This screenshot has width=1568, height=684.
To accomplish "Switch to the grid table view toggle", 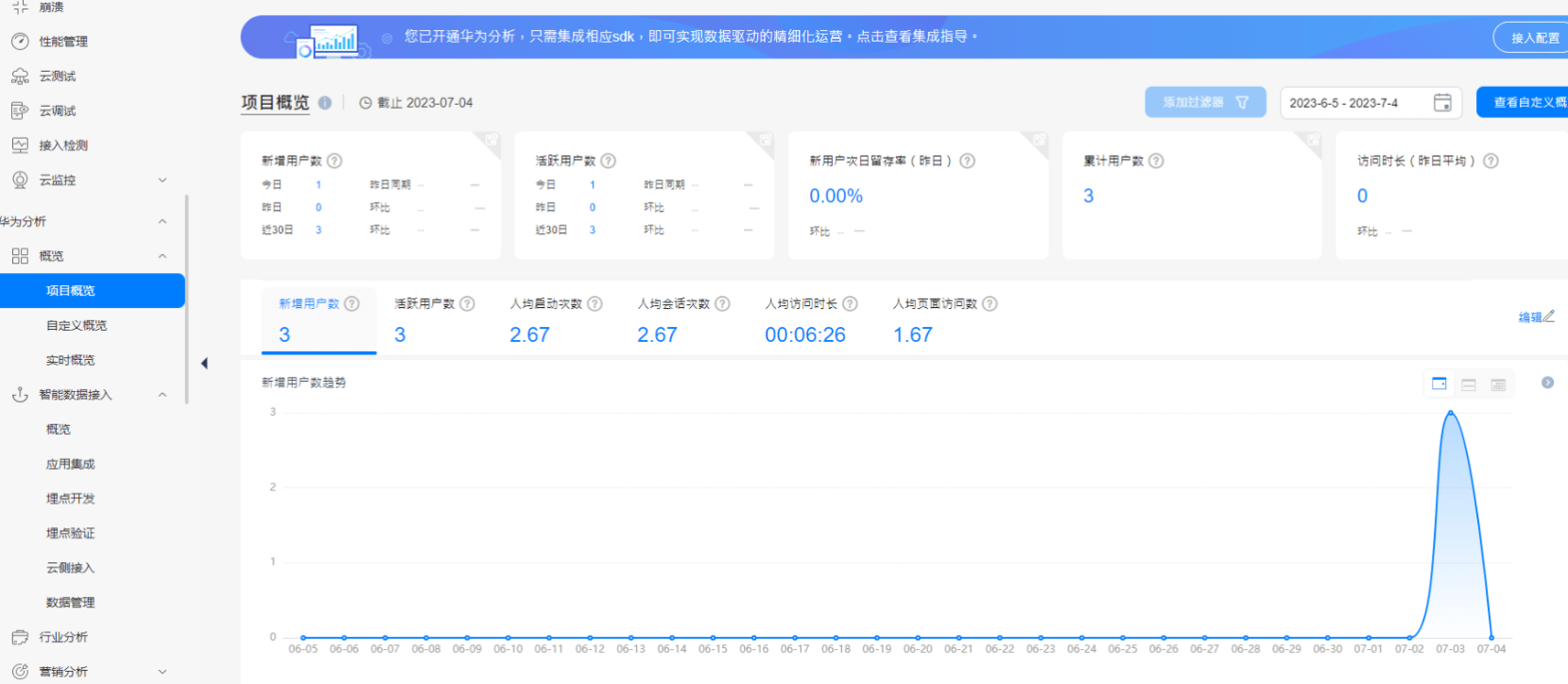I will tap(1498, 385).
